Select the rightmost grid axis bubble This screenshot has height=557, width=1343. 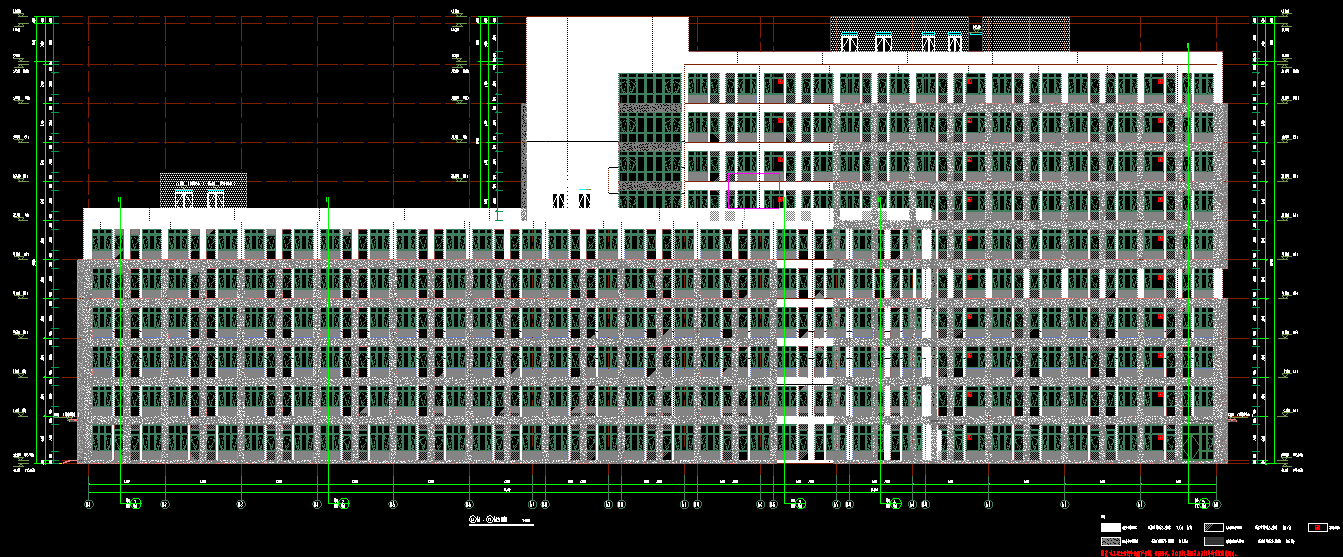click(1216, 505)
